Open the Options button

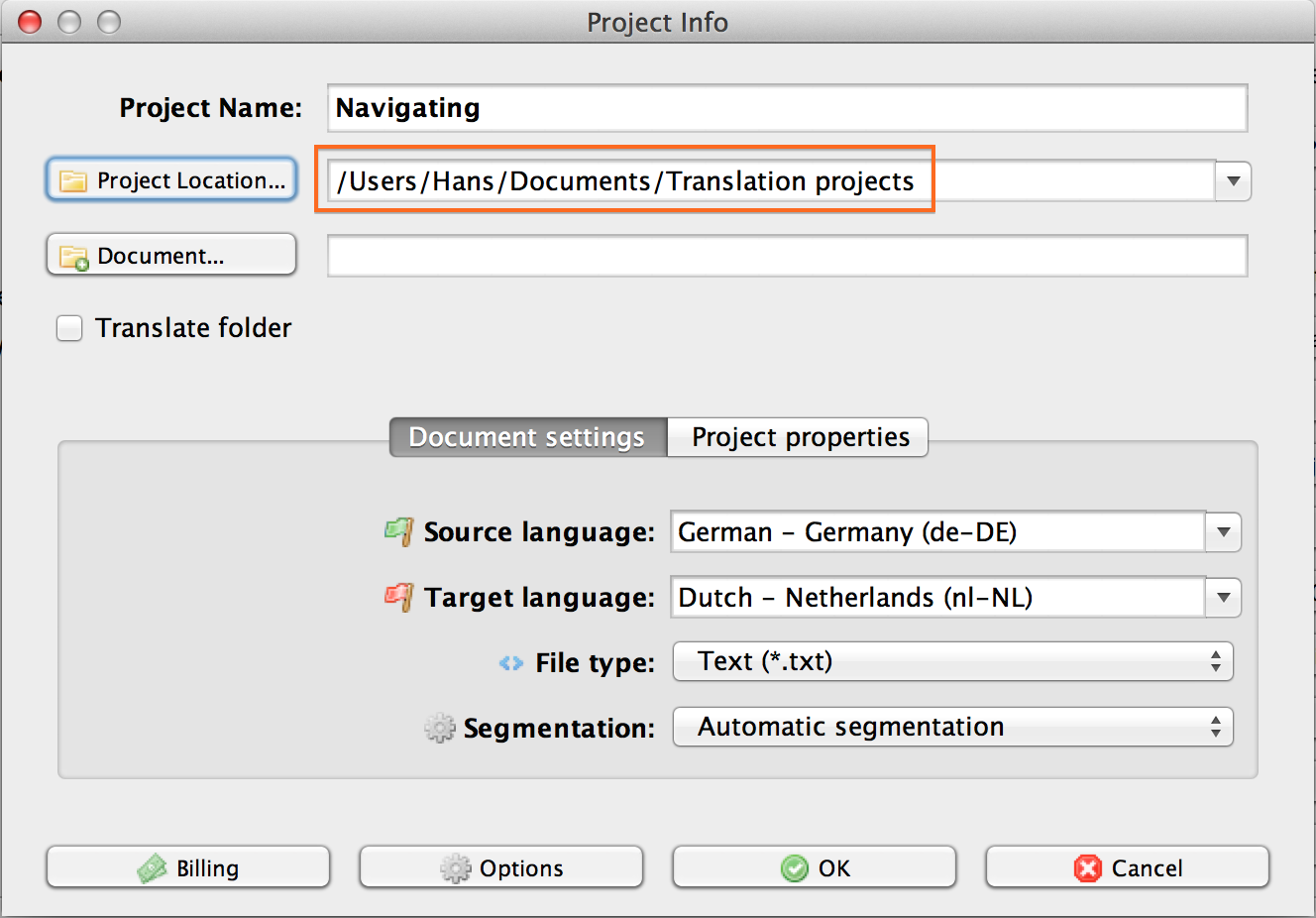tap(501, 868)
